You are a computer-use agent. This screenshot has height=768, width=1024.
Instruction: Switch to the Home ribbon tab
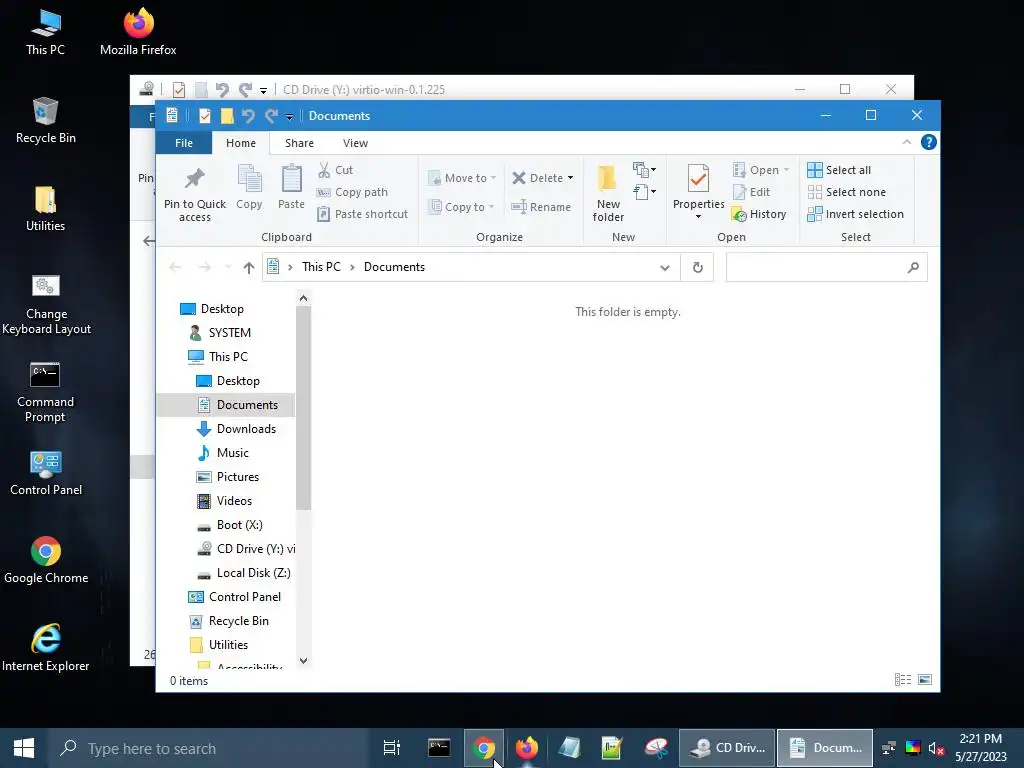[241, 143]
